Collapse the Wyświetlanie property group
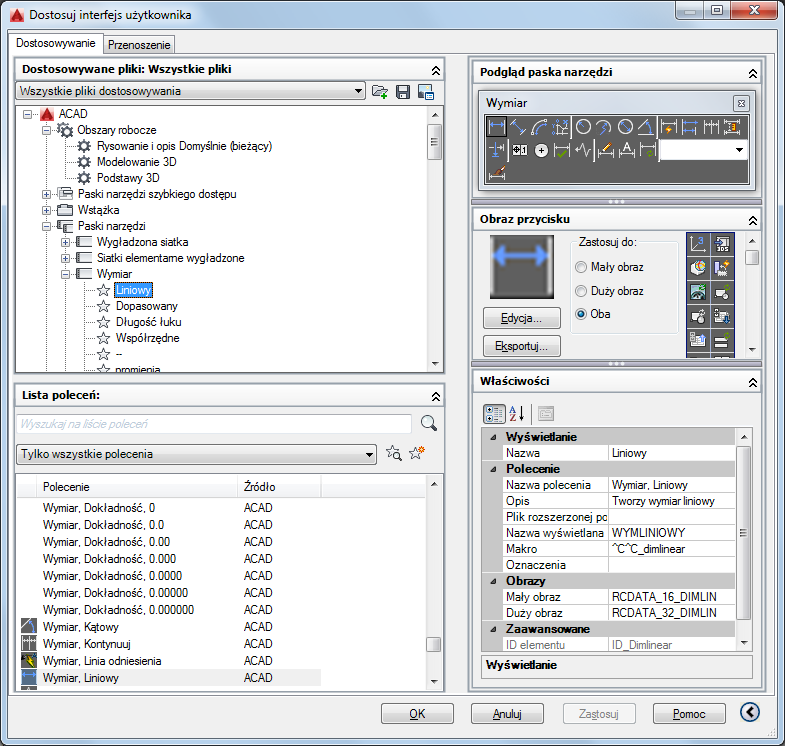The width and height of the screenshot is (785, 746). point(494,437)
